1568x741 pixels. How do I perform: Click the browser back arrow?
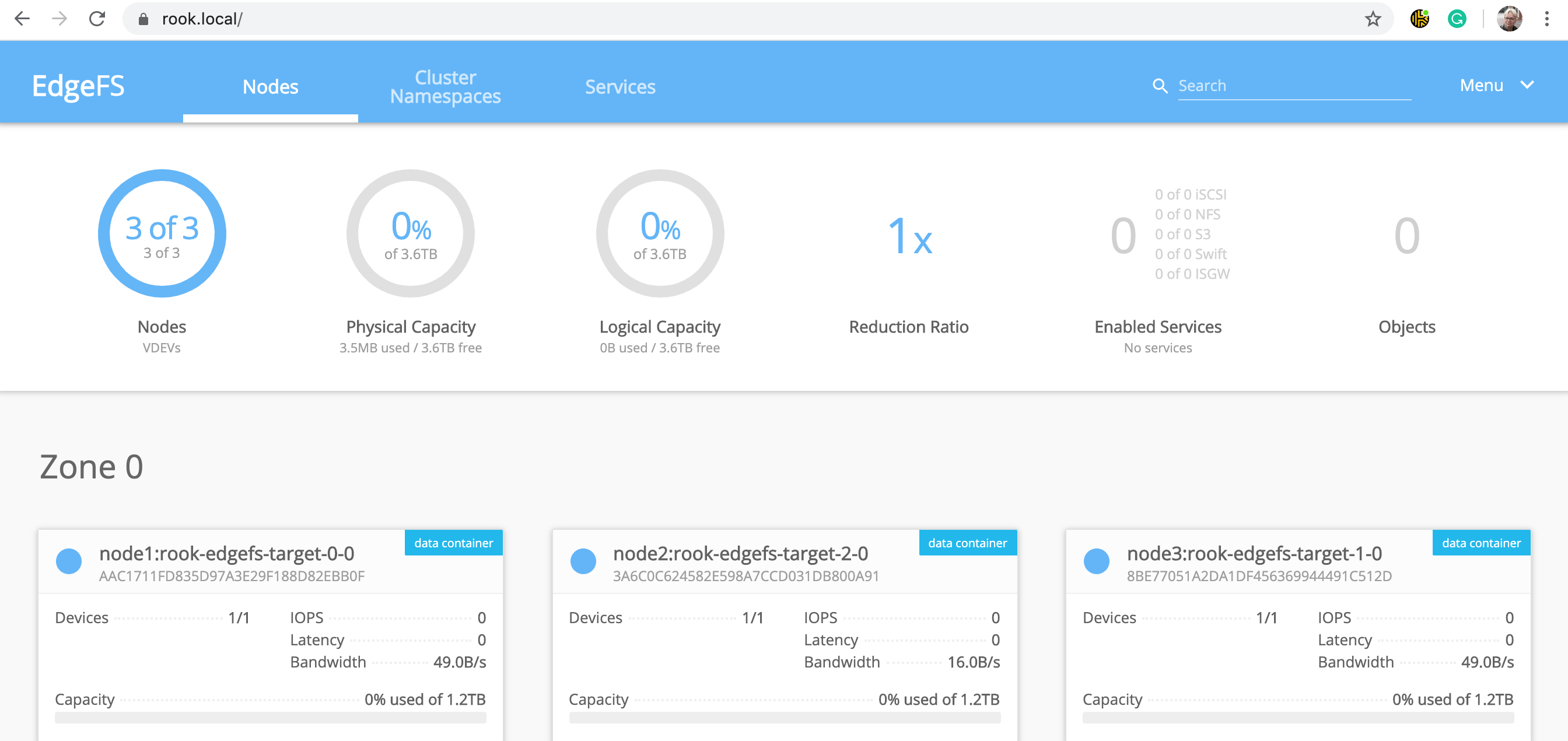click(x=23, y=19)
